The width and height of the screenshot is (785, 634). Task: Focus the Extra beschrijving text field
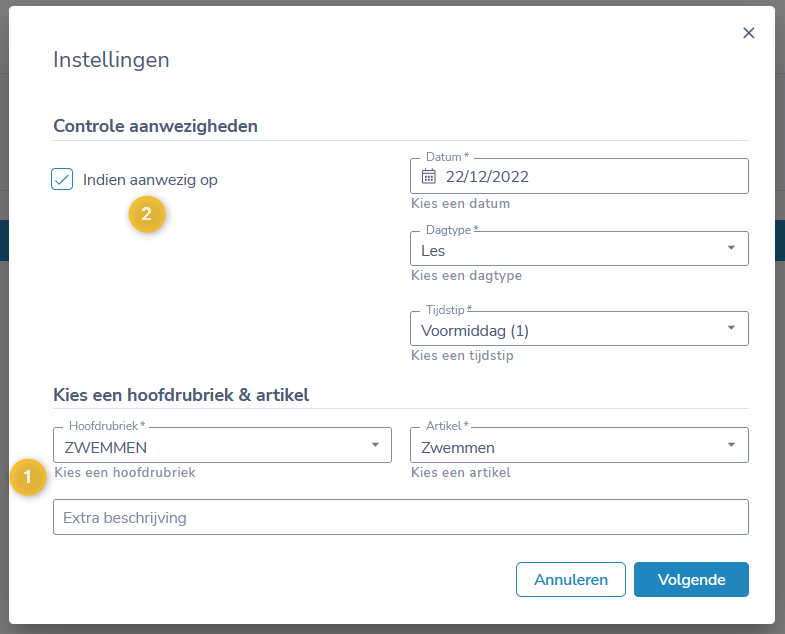(400, 518)
